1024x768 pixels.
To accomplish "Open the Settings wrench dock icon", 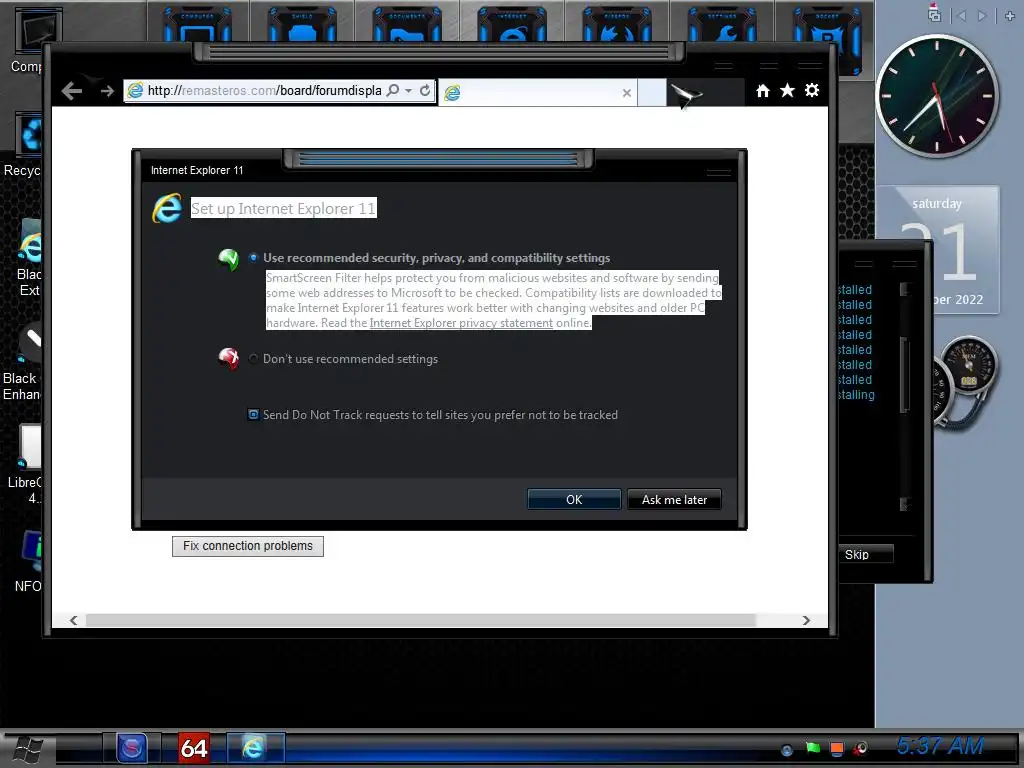I will pyautogui.click(x=722, y=26).
